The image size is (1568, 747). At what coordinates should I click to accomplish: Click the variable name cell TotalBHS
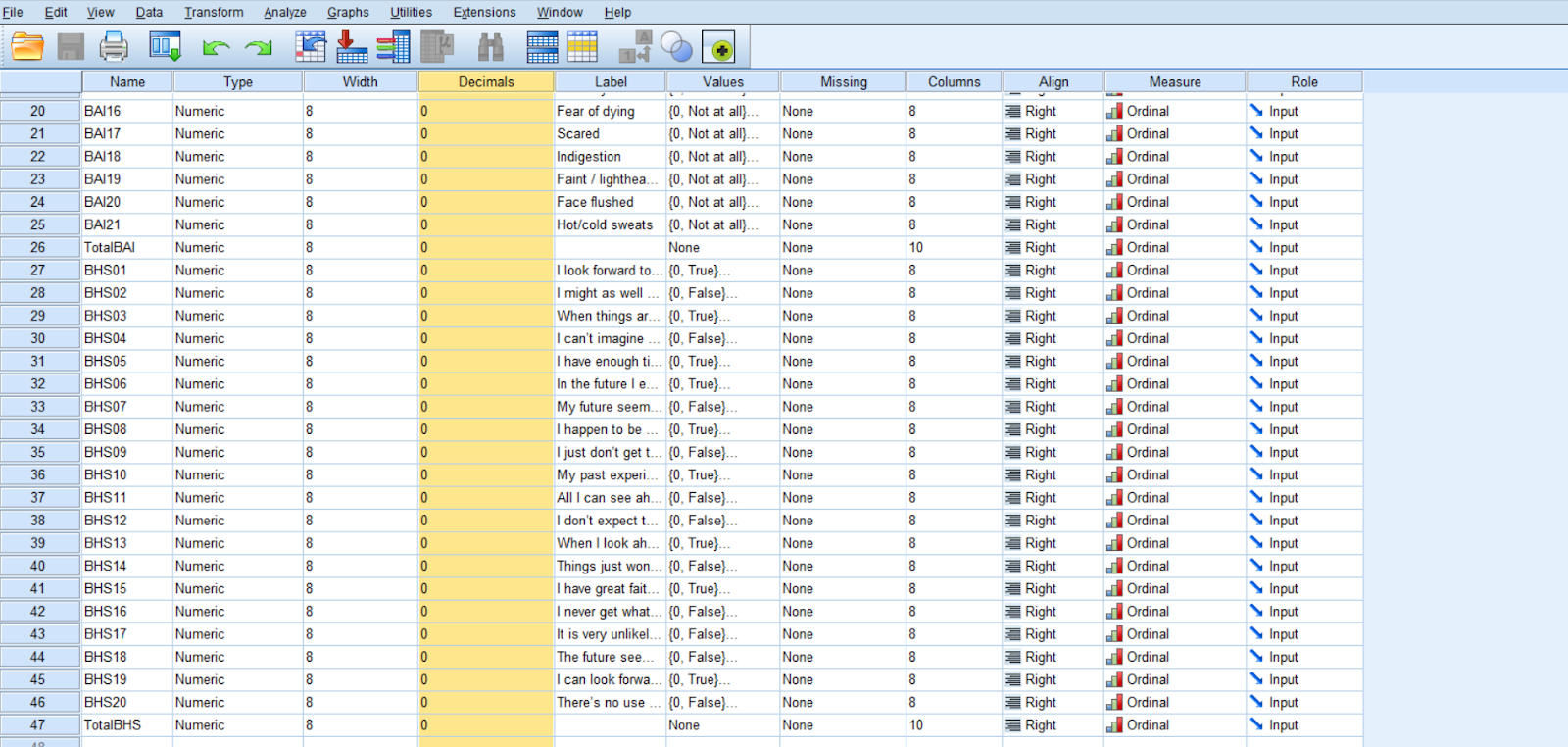pos(127,724)
